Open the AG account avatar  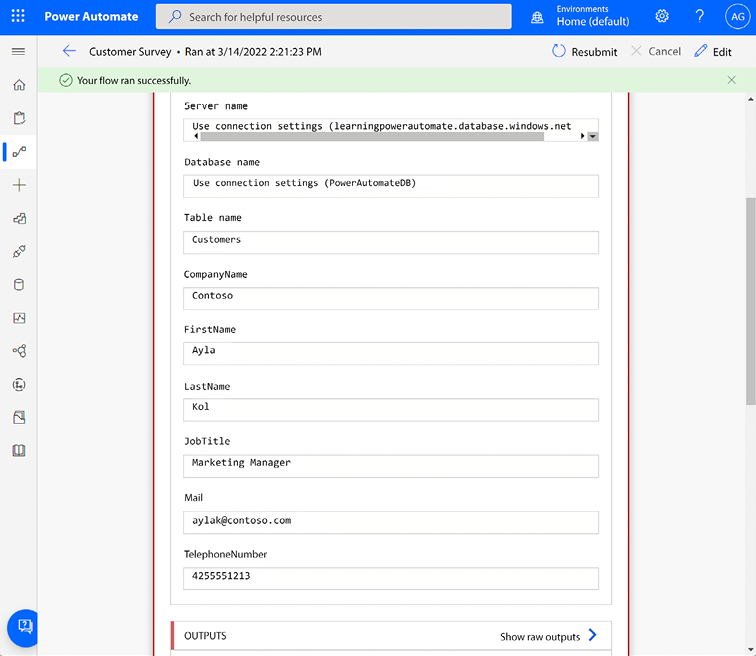[738, 16]
